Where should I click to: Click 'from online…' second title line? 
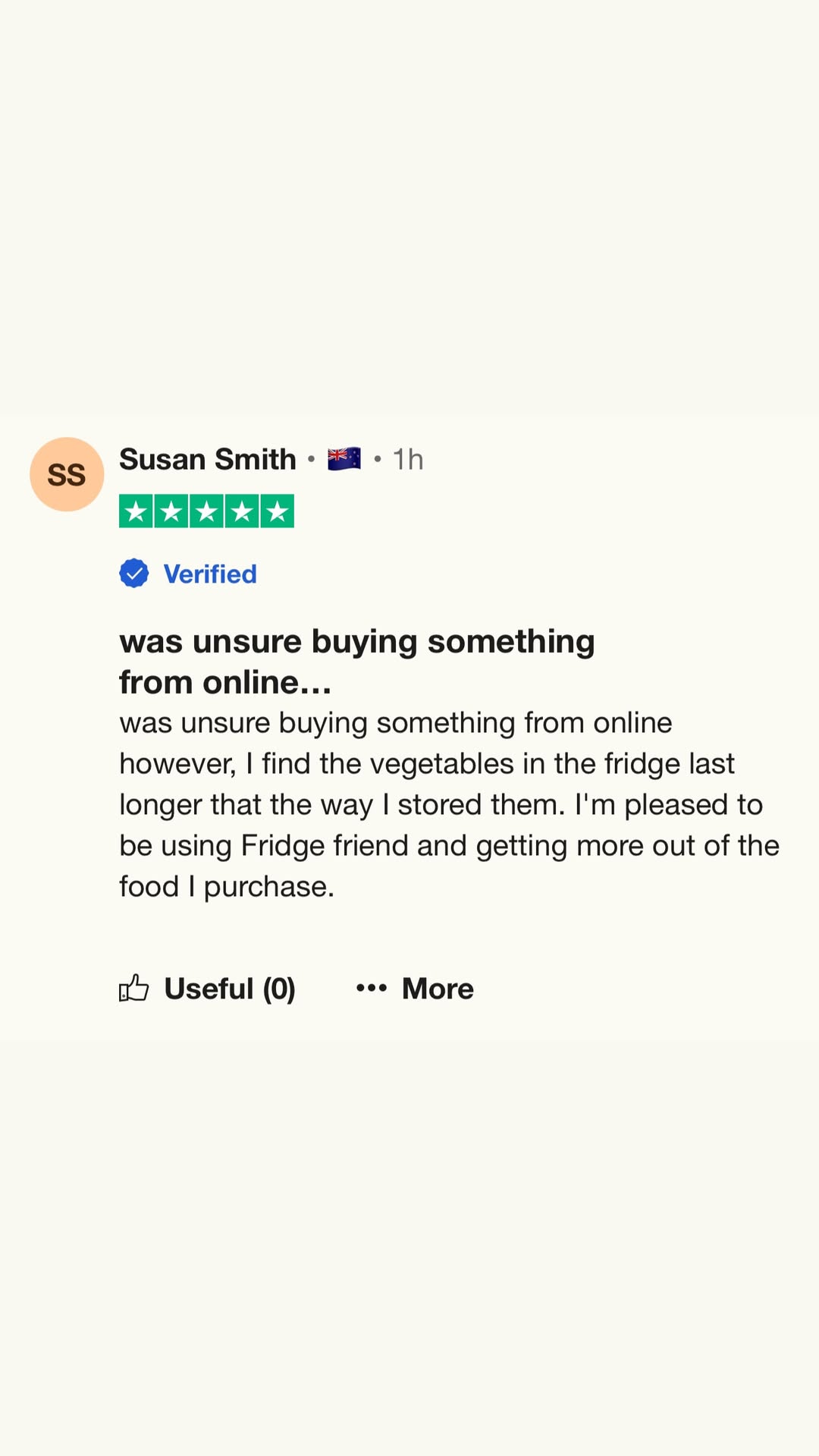tap(225, 682)
